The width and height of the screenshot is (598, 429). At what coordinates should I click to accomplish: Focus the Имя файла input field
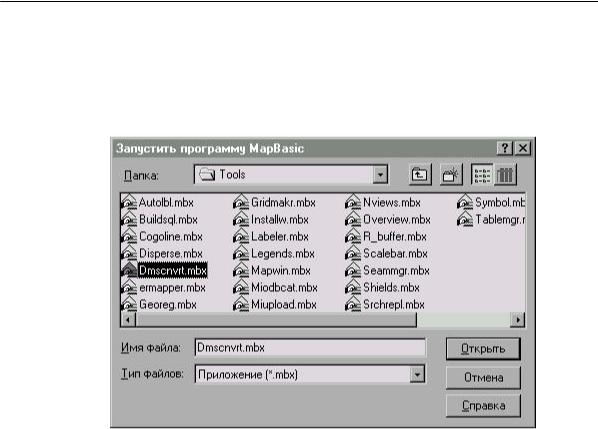tap(310, 347)
